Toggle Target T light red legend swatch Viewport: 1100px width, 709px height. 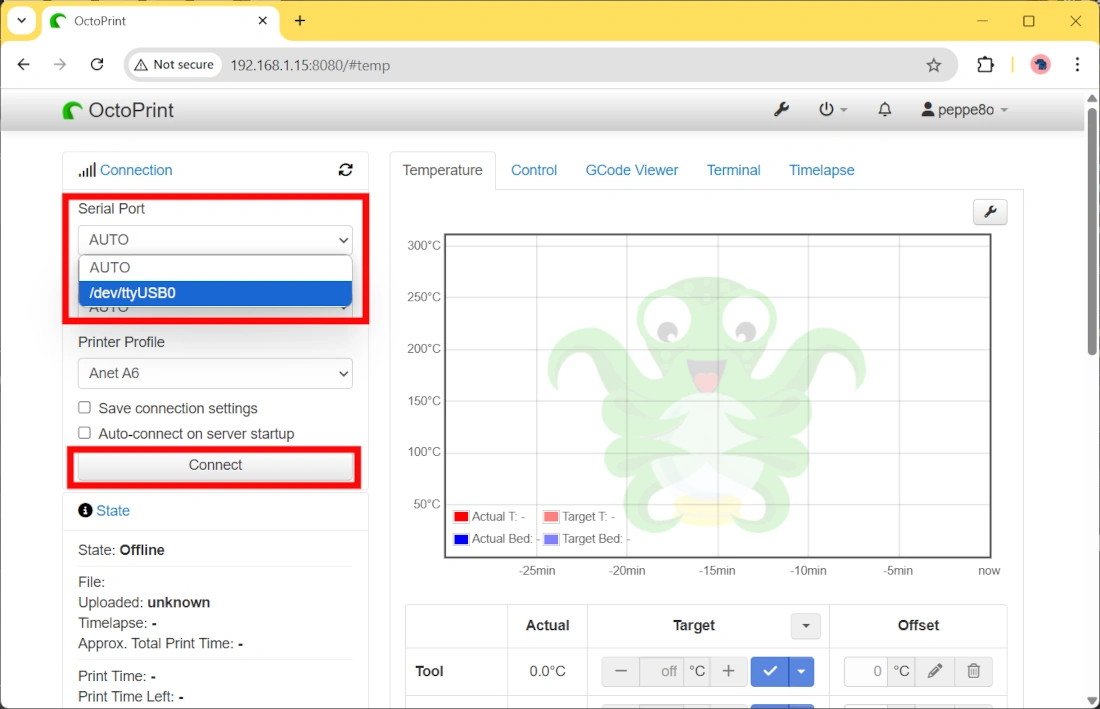(551, 517)
